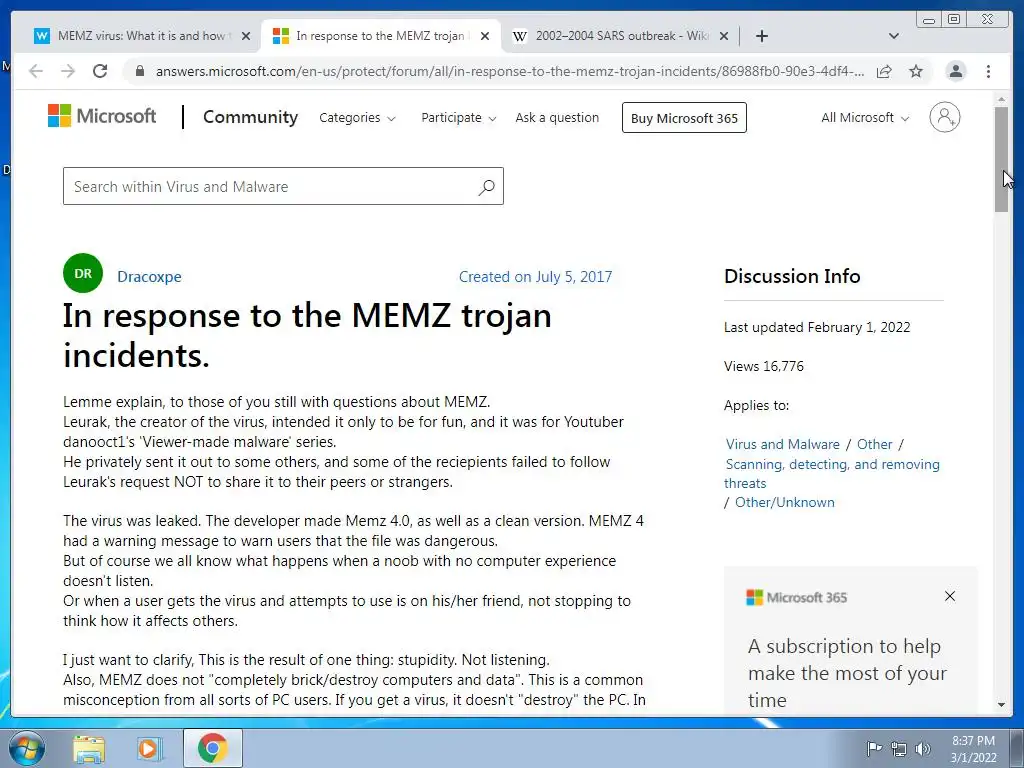Image resolution: width=1024 pixels, height=768 pixels.
Task: Open the Windows Start menu
Action: tap(27, 748)
